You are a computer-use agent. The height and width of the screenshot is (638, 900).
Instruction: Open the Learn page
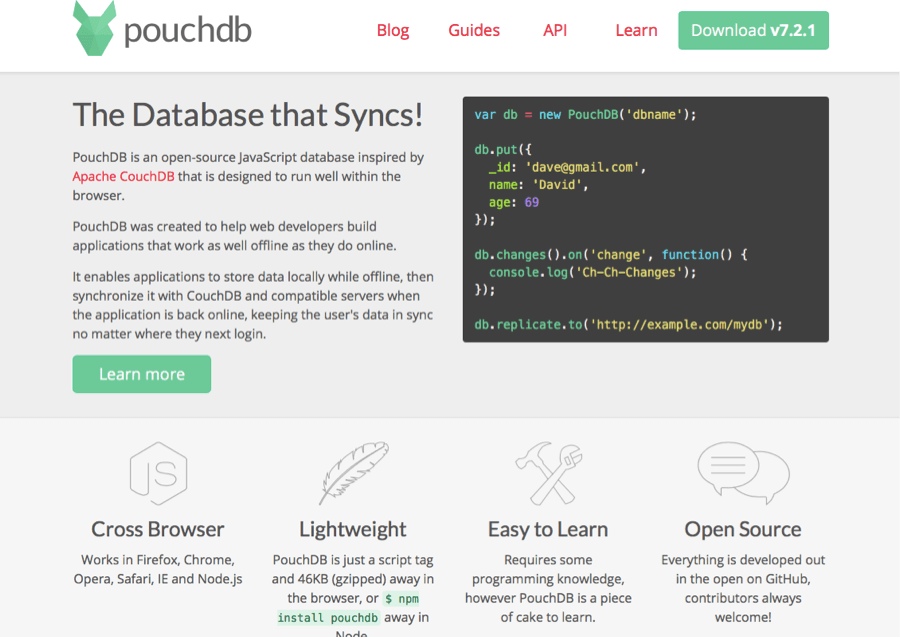(x=636, y=30)
